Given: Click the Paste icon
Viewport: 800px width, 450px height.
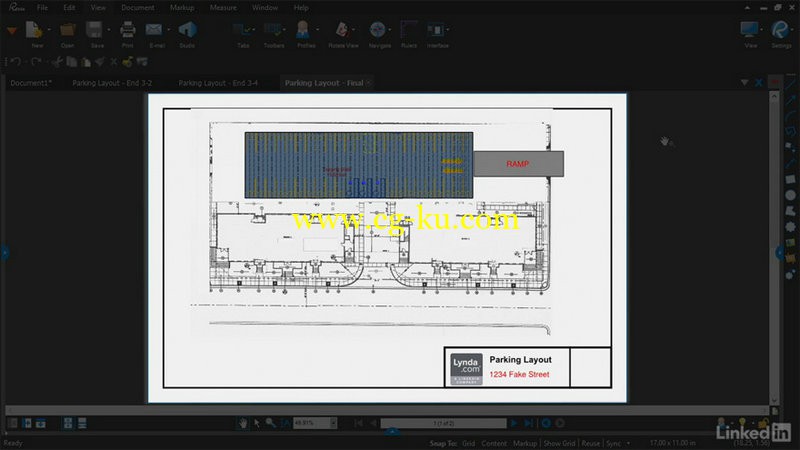Looking at the screenshot, I should click(x=86, y=62).
